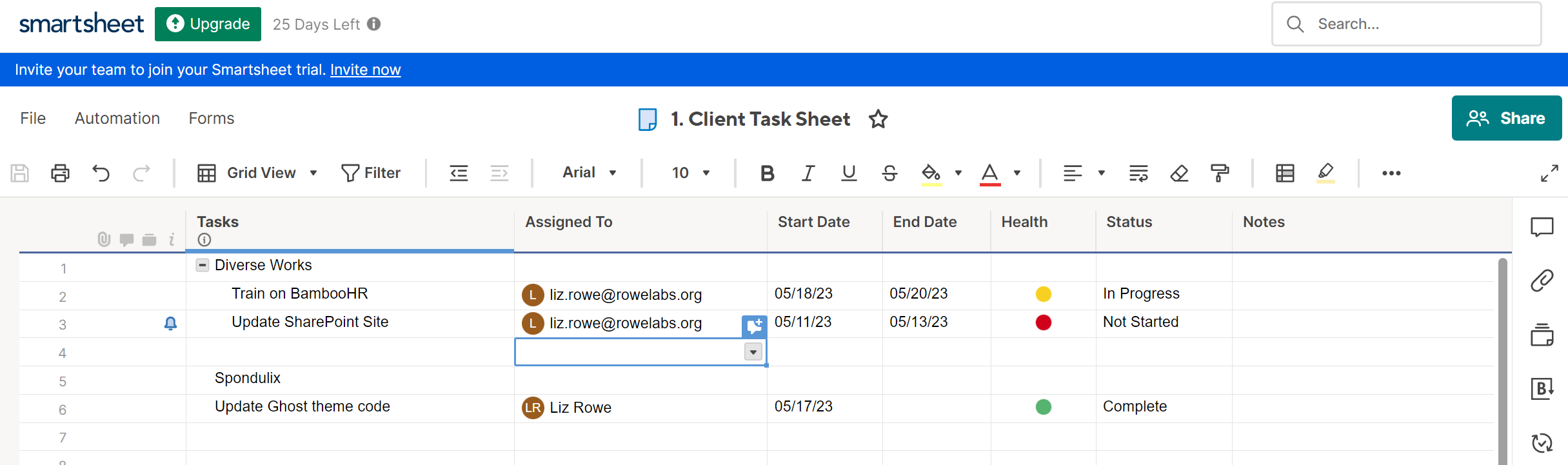
Task: Click the red health dot for Update SharePoint Site
Action: (1043, 322)
